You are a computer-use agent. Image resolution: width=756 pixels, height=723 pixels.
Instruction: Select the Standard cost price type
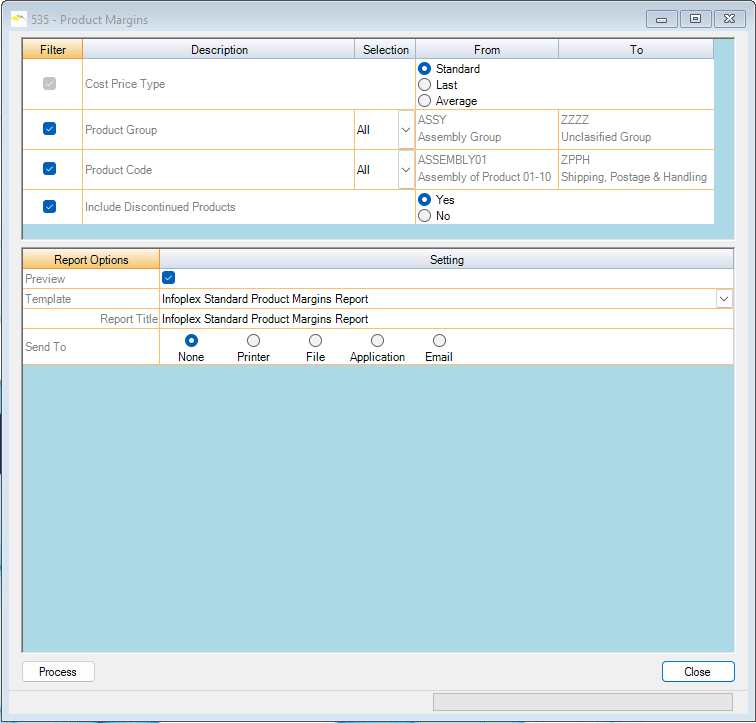pyautogui.click(x=424, y=69)
